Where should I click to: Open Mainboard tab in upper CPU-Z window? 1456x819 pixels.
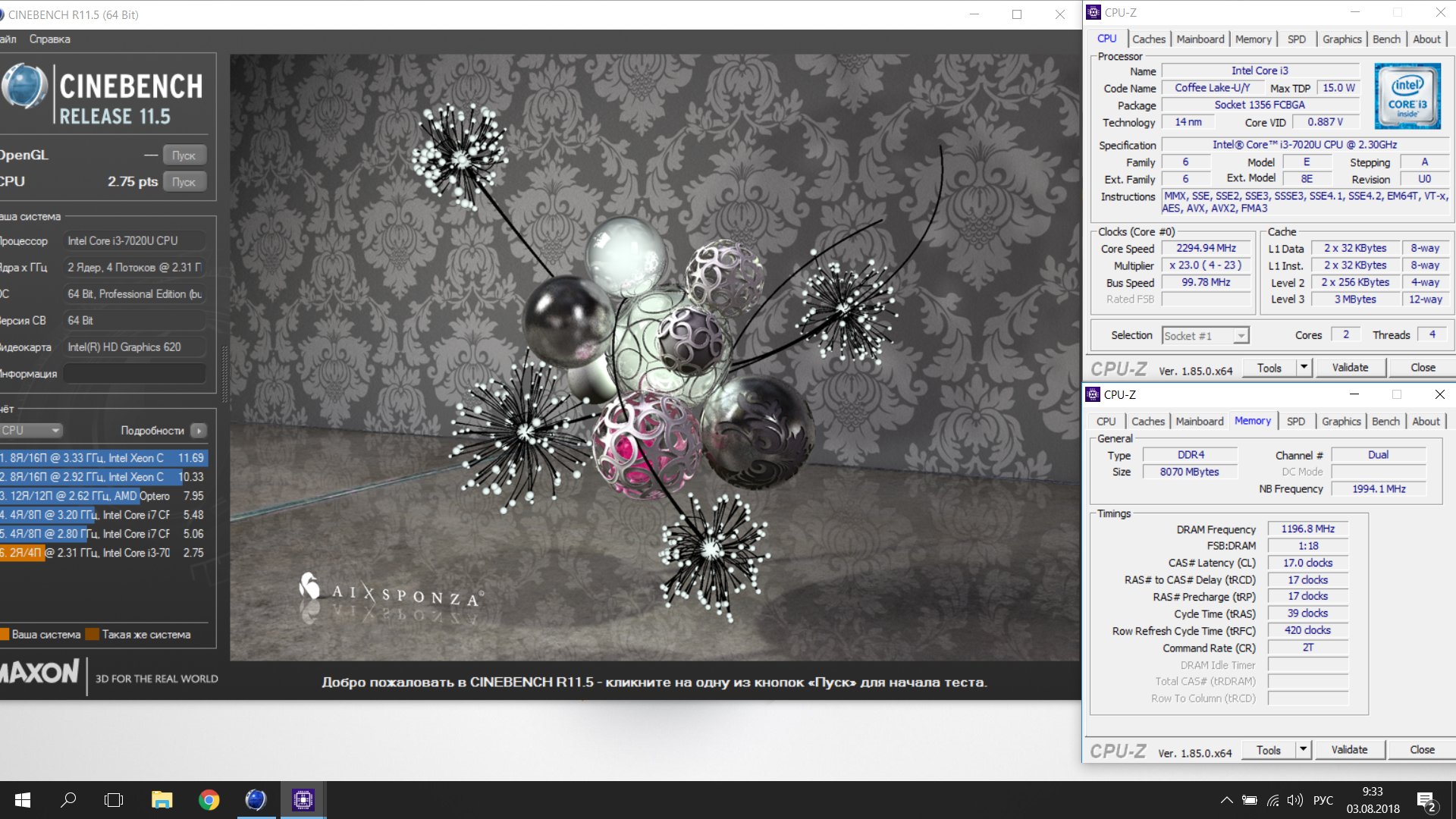click(1200, 39)
